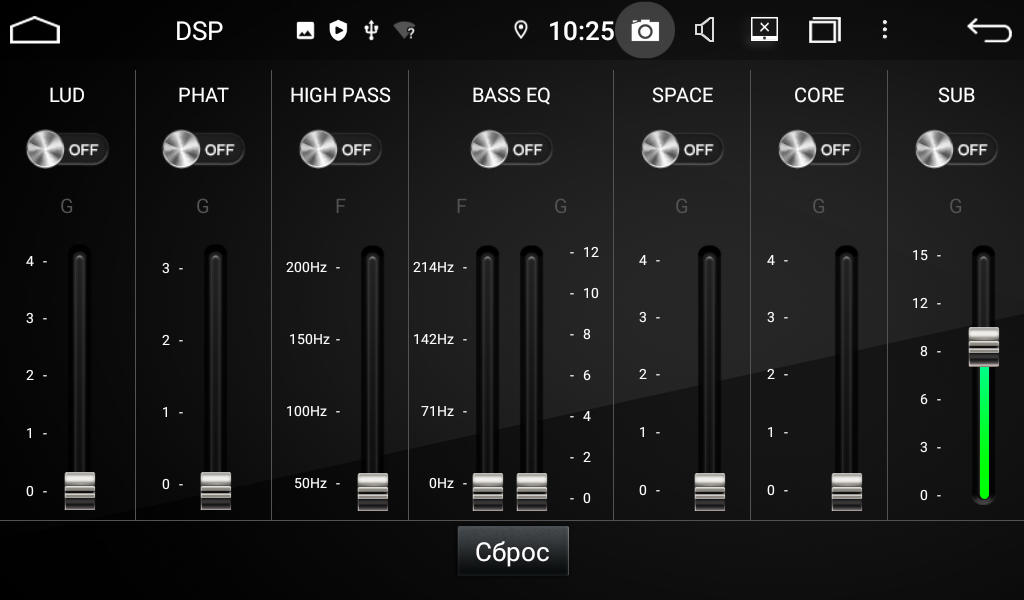
Task: Open recent apps overview icon
Action: pyautogui.click(x=824, y=31)
